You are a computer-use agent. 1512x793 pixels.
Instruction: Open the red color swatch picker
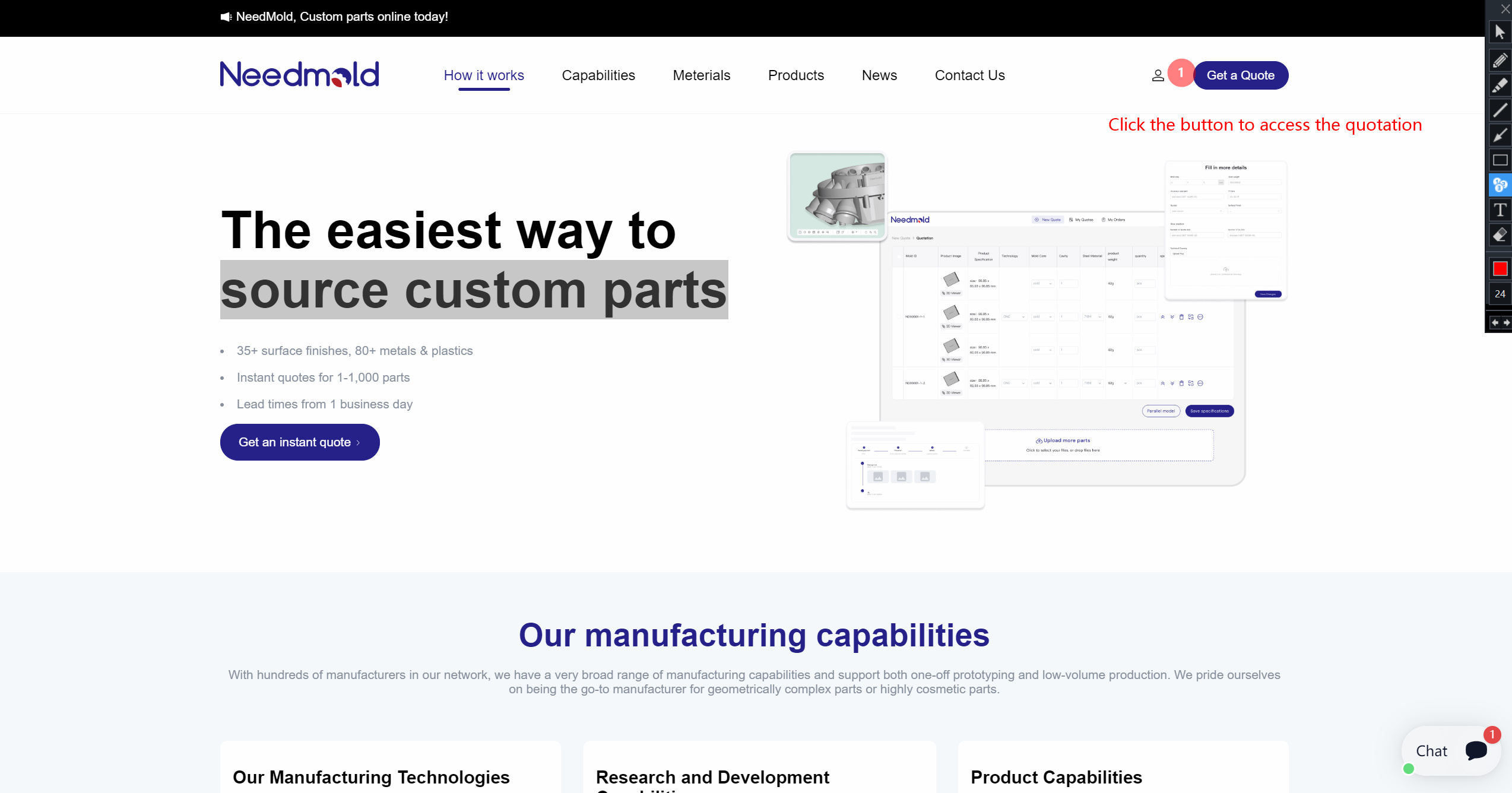click(x=1500, y=269)
